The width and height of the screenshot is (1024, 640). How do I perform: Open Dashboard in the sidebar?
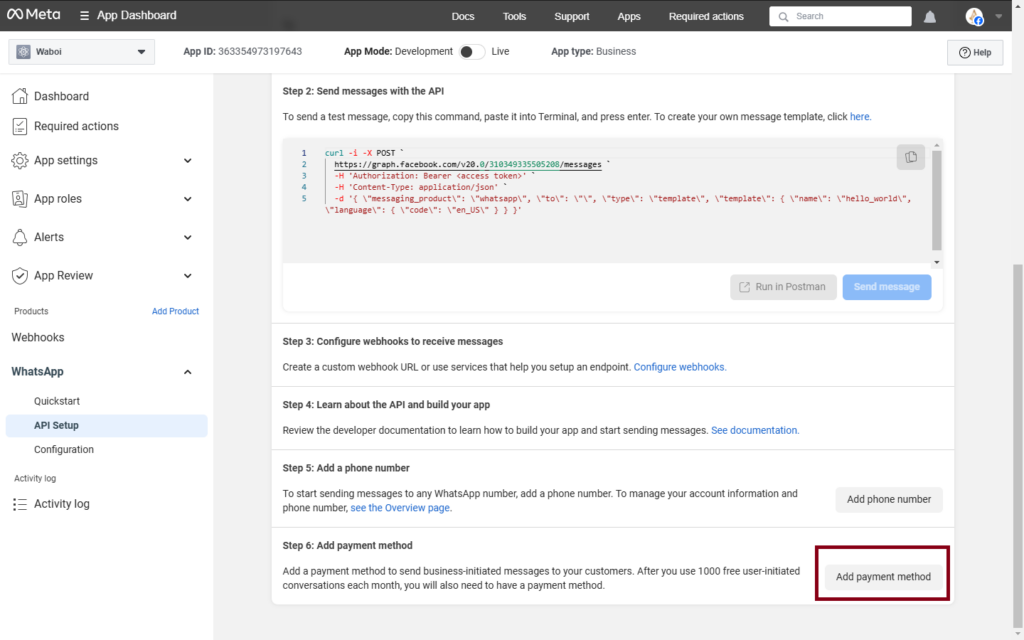pos(61,96)
